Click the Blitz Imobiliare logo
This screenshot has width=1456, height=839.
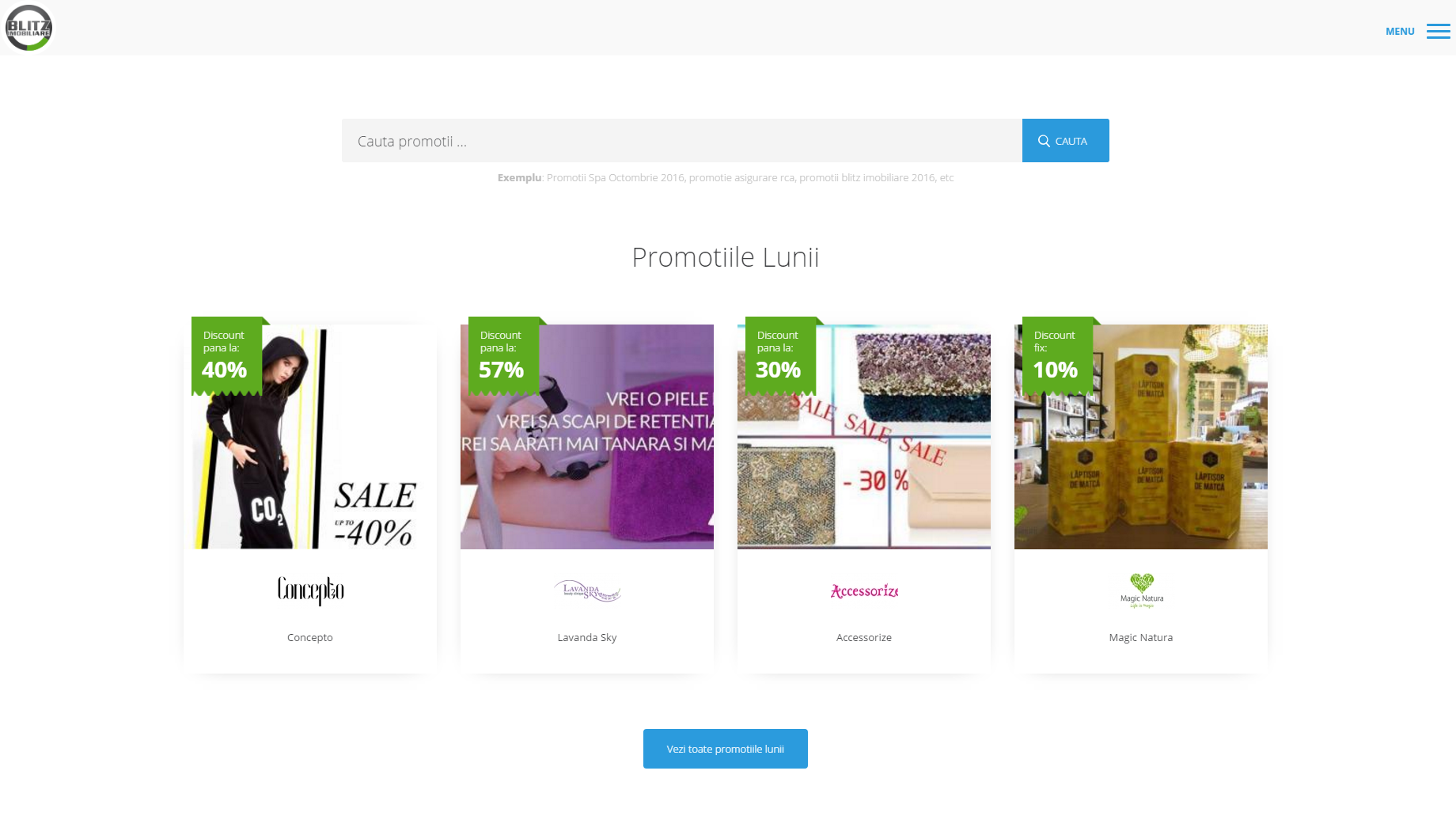coord(28,28)
